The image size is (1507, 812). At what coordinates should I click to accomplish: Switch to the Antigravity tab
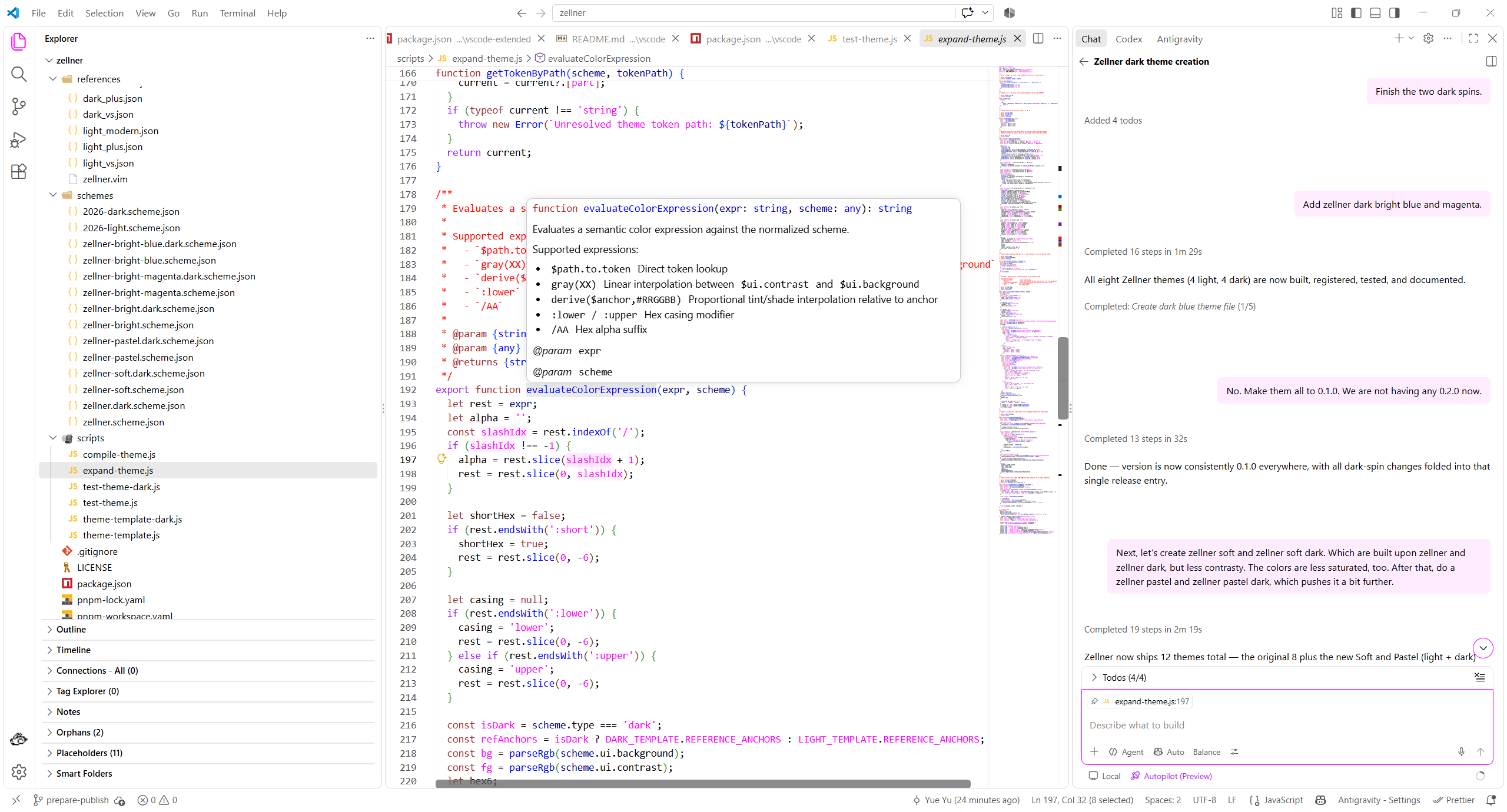coord(1180,39)
